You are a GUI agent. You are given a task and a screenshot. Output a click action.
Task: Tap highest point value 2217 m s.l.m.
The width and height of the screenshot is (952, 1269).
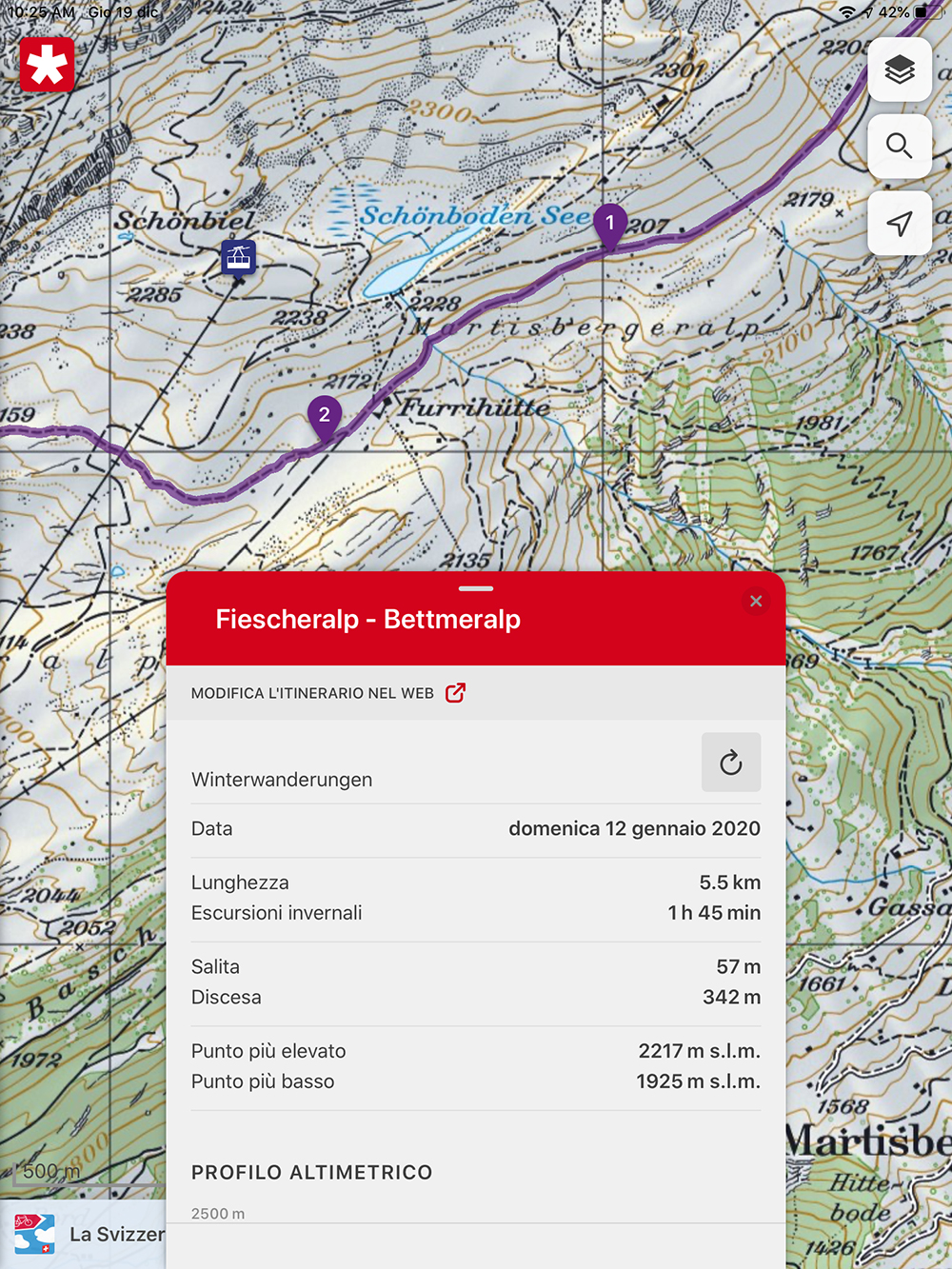tap(699, 1051)
